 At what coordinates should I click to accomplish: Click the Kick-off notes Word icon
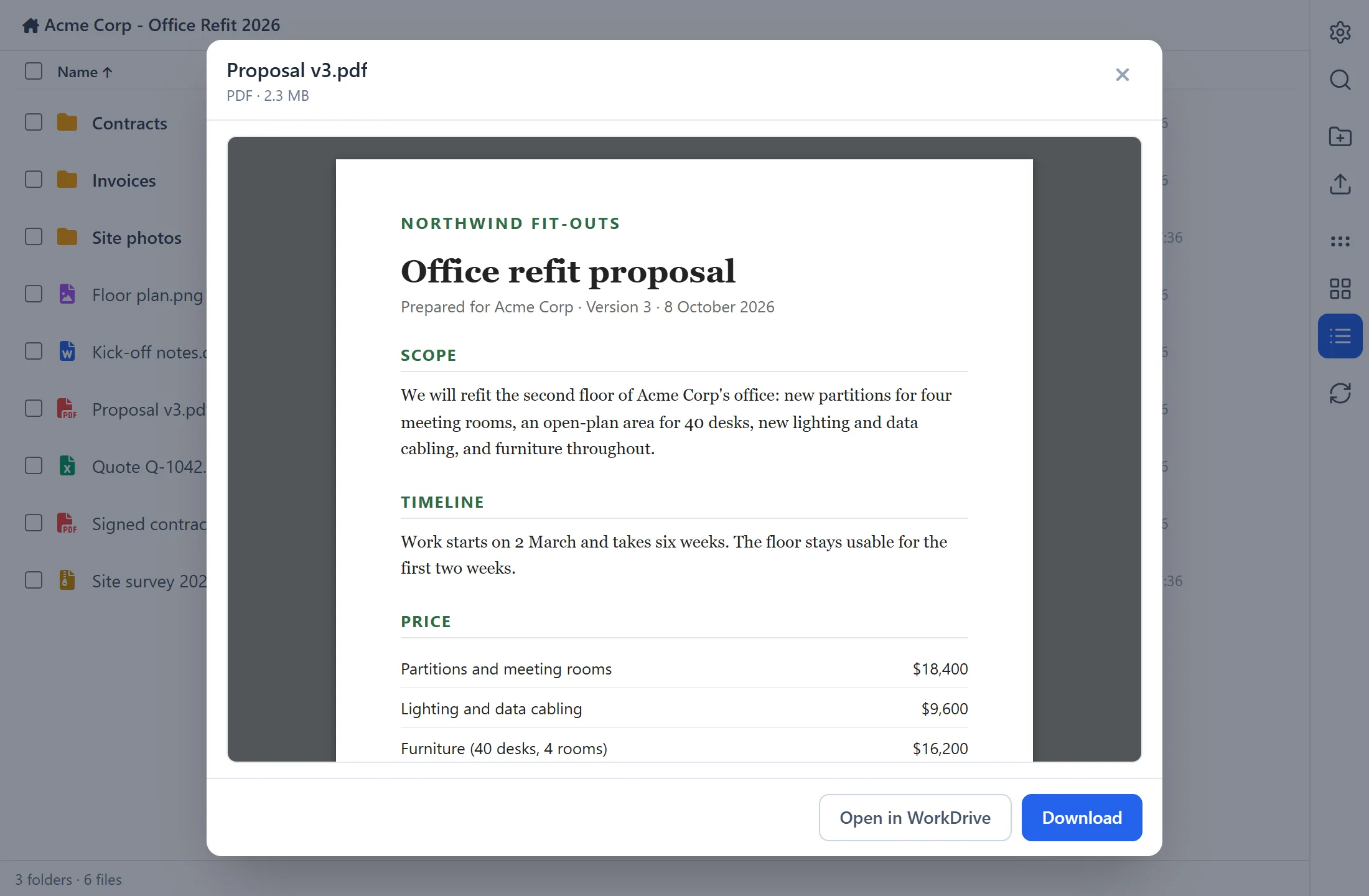coord(67,351)
